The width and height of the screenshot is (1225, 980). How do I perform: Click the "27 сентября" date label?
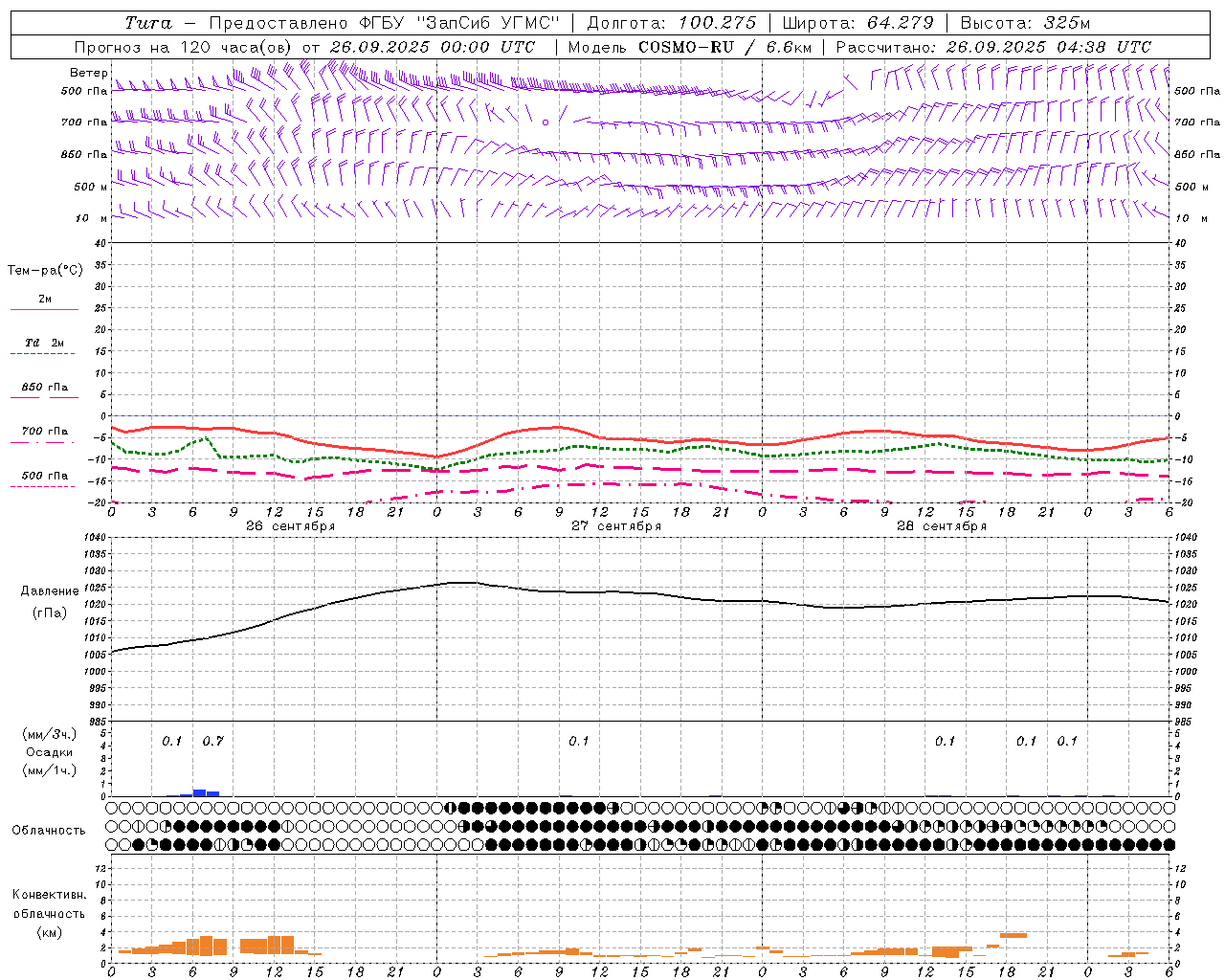point(616,526)
